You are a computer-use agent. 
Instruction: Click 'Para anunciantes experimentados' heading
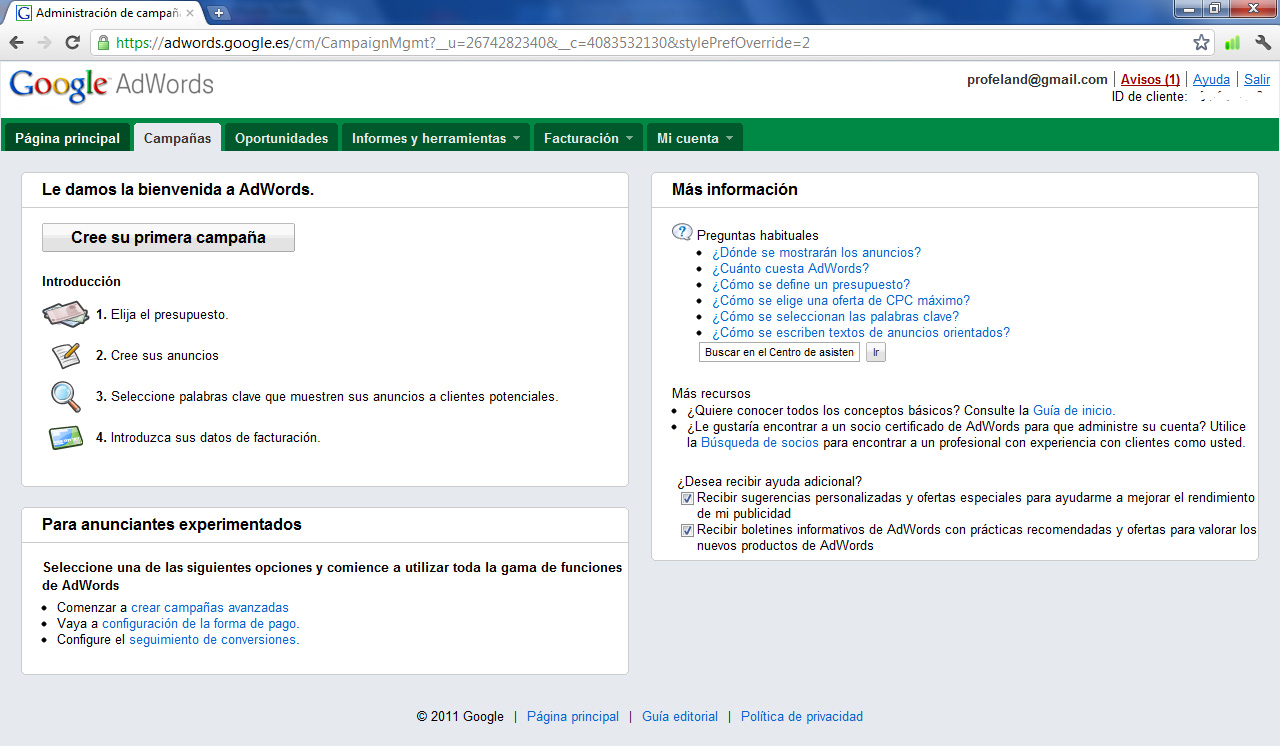172,524
